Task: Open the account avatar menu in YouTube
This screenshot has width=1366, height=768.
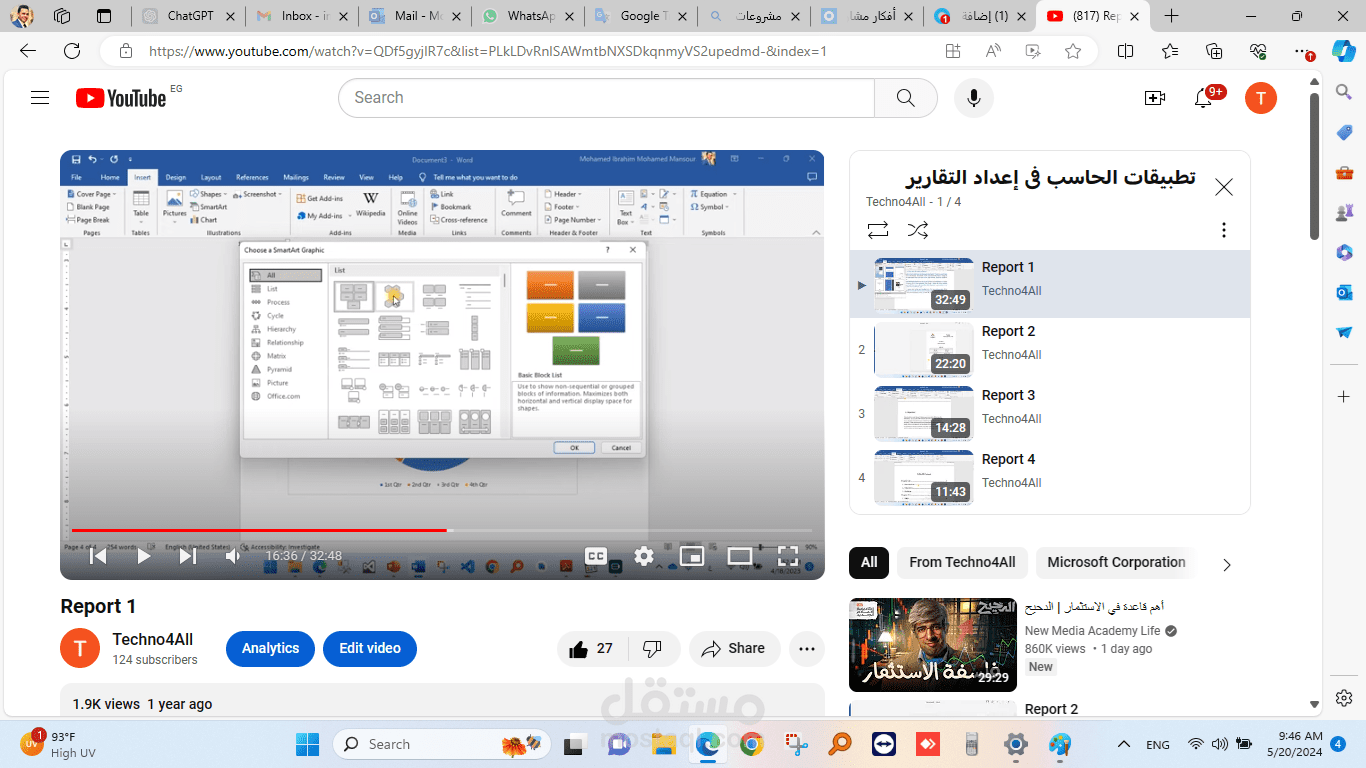Action: tap(1261, 98)
